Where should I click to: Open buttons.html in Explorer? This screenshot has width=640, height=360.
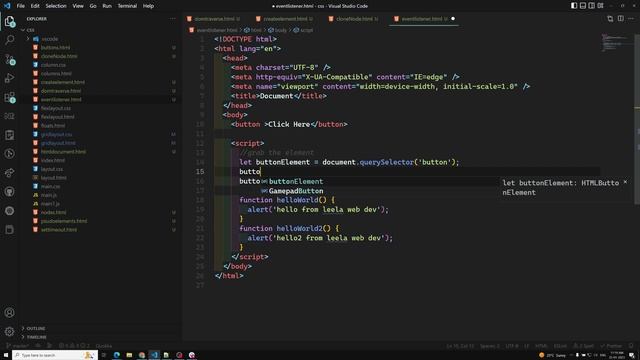[x=56, y=48]
